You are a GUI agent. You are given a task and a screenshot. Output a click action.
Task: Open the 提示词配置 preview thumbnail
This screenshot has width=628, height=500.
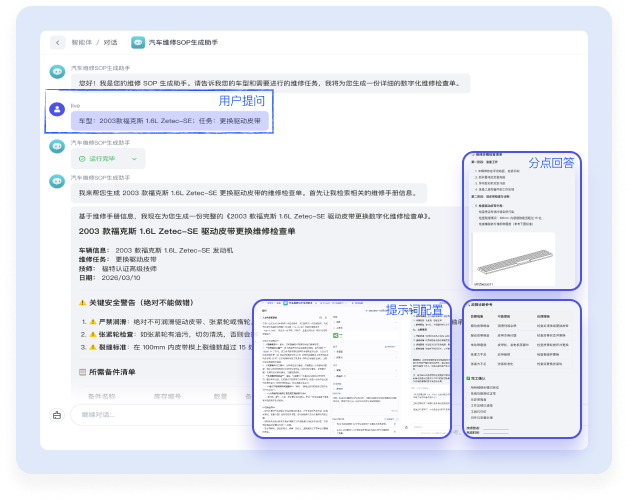point(352,369)
